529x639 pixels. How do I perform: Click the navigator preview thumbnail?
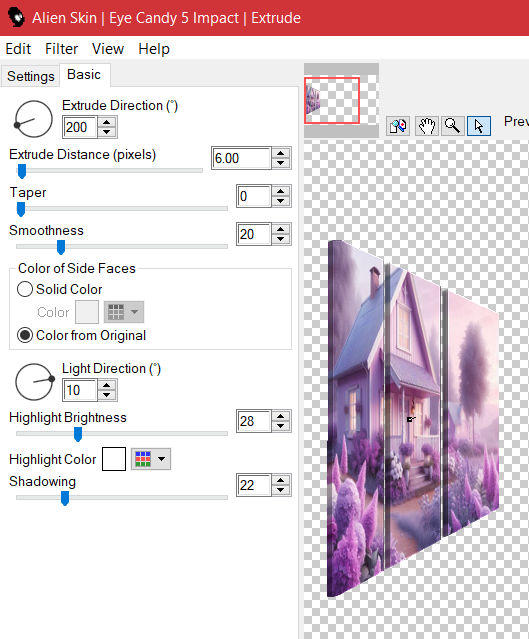[332, 100]
